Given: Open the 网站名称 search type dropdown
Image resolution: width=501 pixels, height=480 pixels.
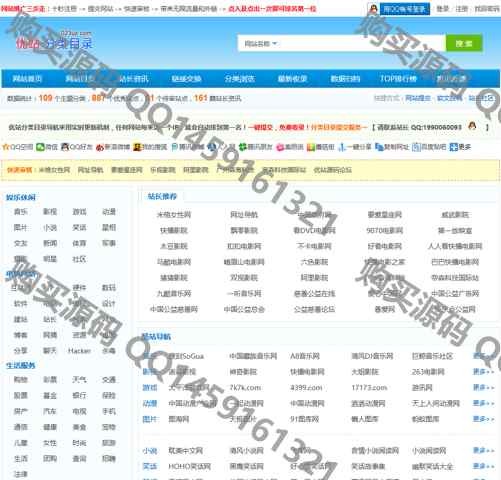Looking at the screenshot, I should [x=260, y=43].
